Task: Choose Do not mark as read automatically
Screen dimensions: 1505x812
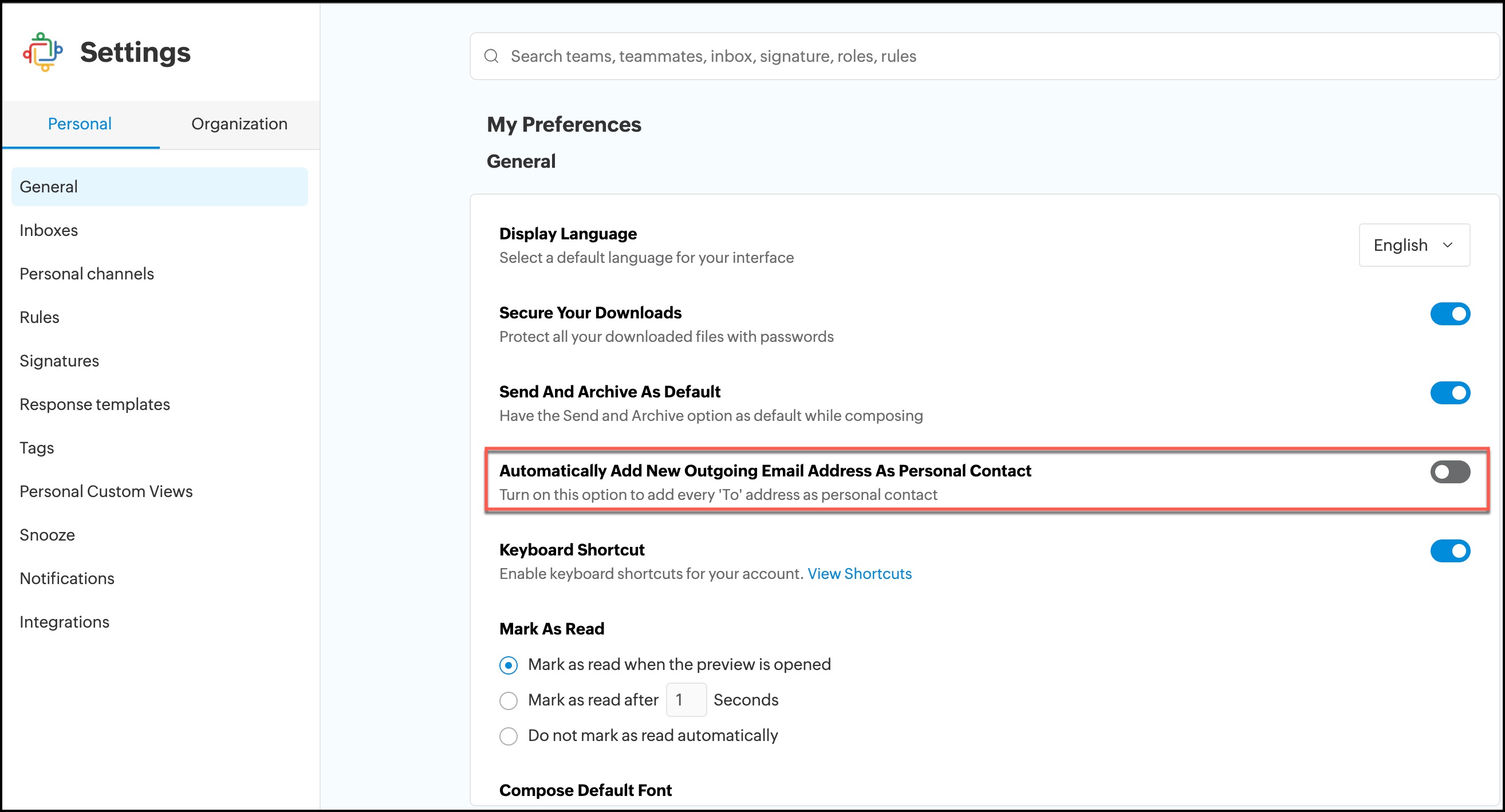Action: (x=509, y=736)
